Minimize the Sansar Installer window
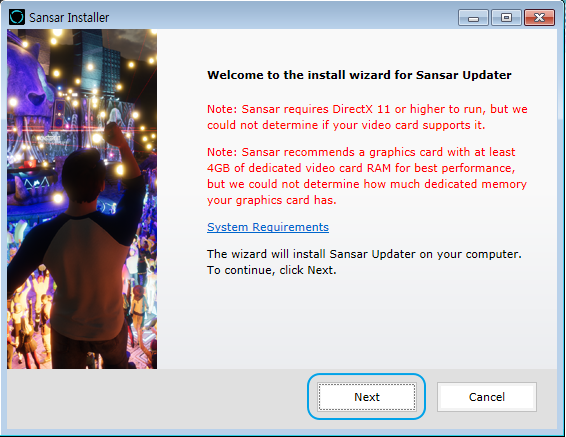The height and width of the screenshot is (437, 566). (x=473, y=18)
